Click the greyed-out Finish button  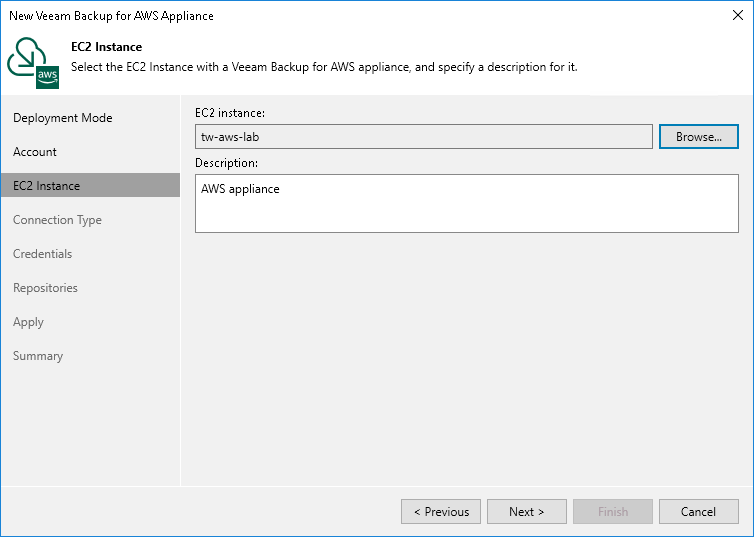click(613, 512)
